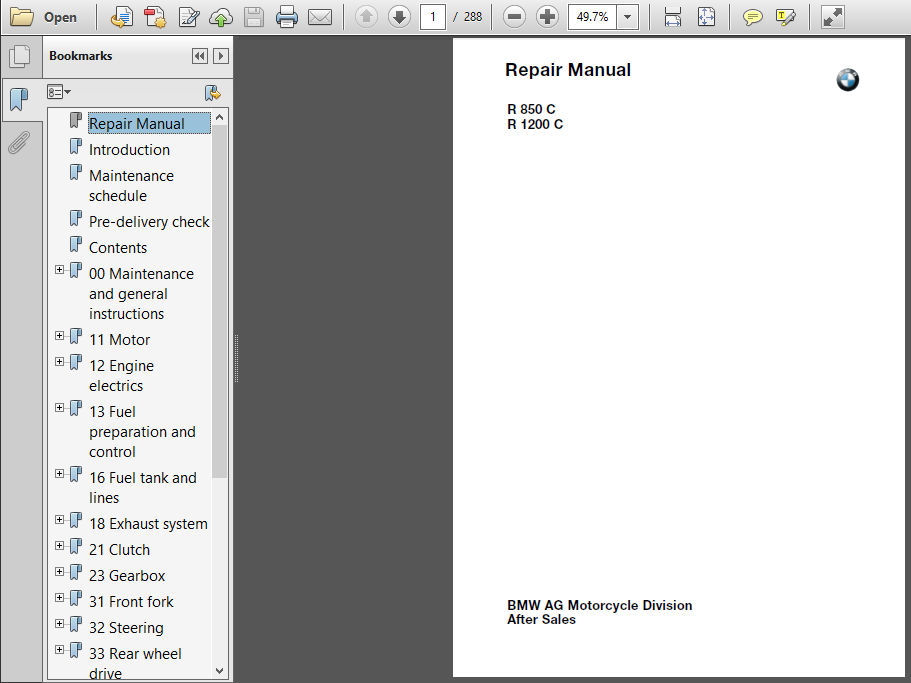Open the Combine files icon with gear
This screenshot has height=683, width=911.
point(155,17)
